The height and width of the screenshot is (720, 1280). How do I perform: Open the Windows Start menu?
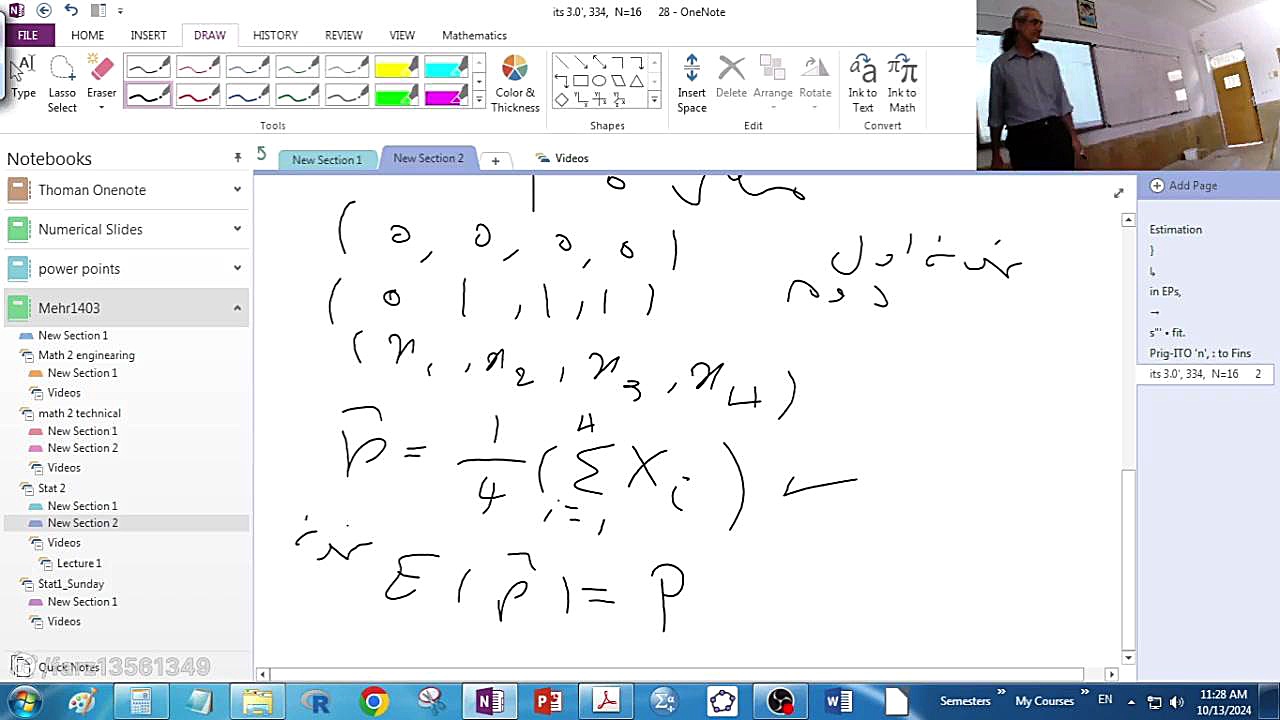pyautogui.click(x=22, y=701)
